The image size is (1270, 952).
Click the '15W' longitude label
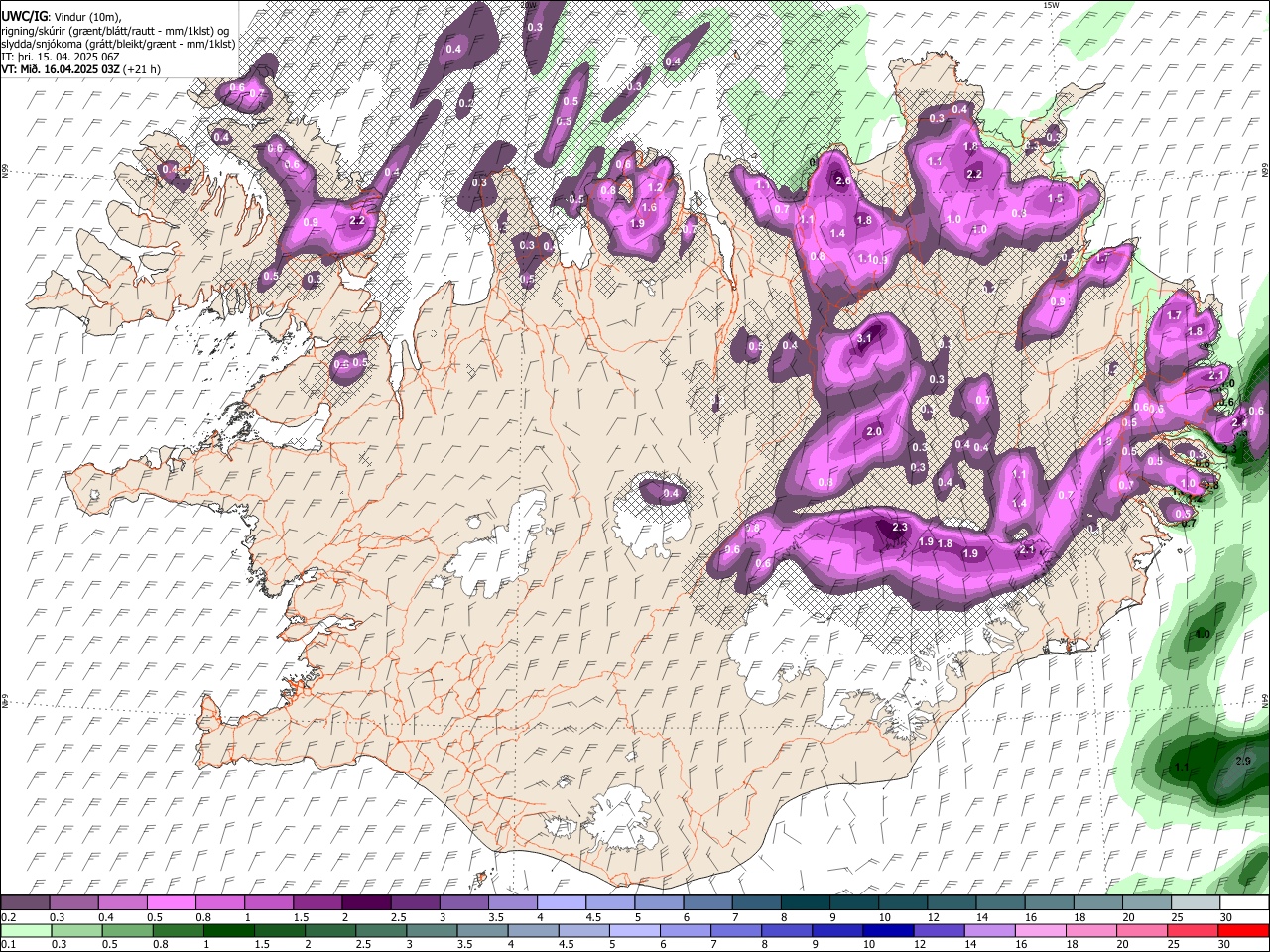(1051, 5)
